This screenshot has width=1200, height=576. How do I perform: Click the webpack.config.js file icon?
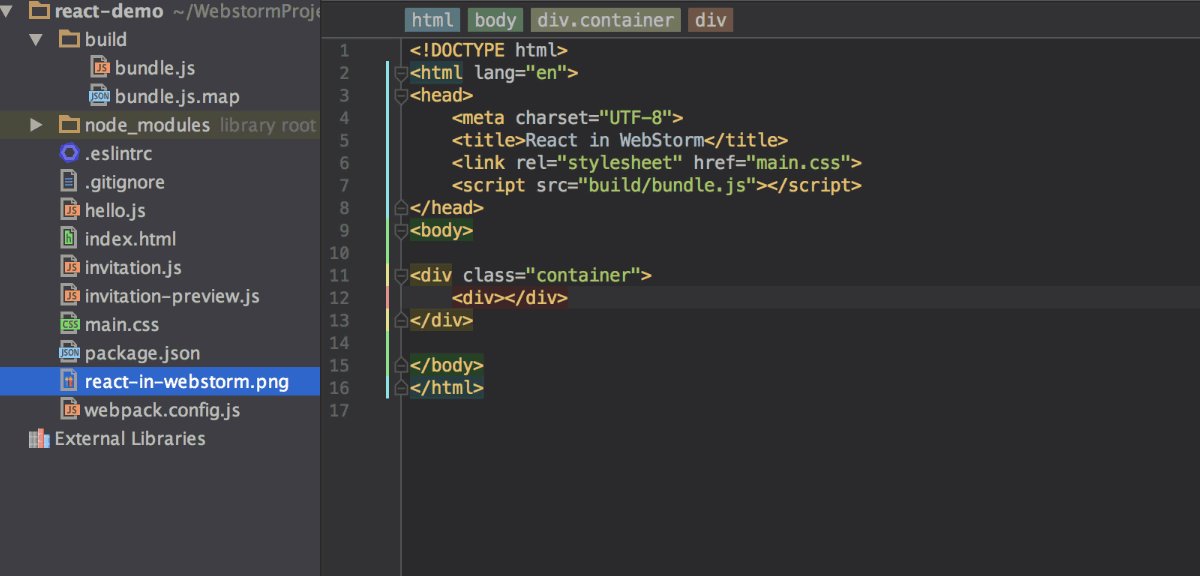coord(69,410)
